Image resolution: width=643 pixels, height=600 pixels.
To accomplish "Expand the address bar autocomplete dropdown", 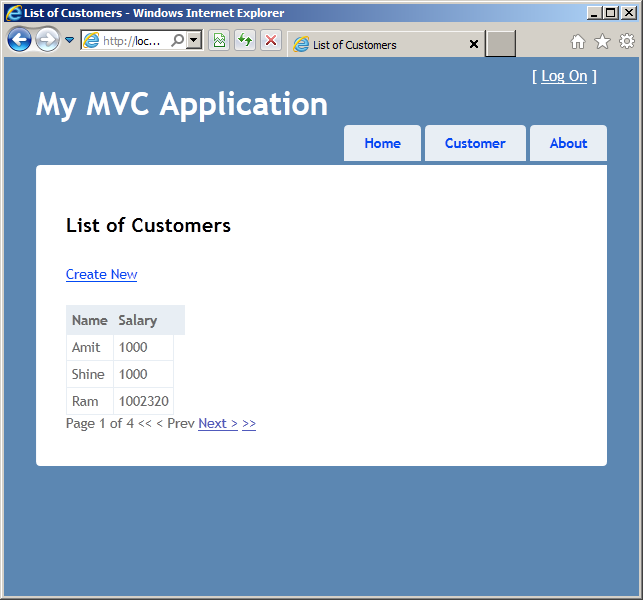I will [194, 40].
